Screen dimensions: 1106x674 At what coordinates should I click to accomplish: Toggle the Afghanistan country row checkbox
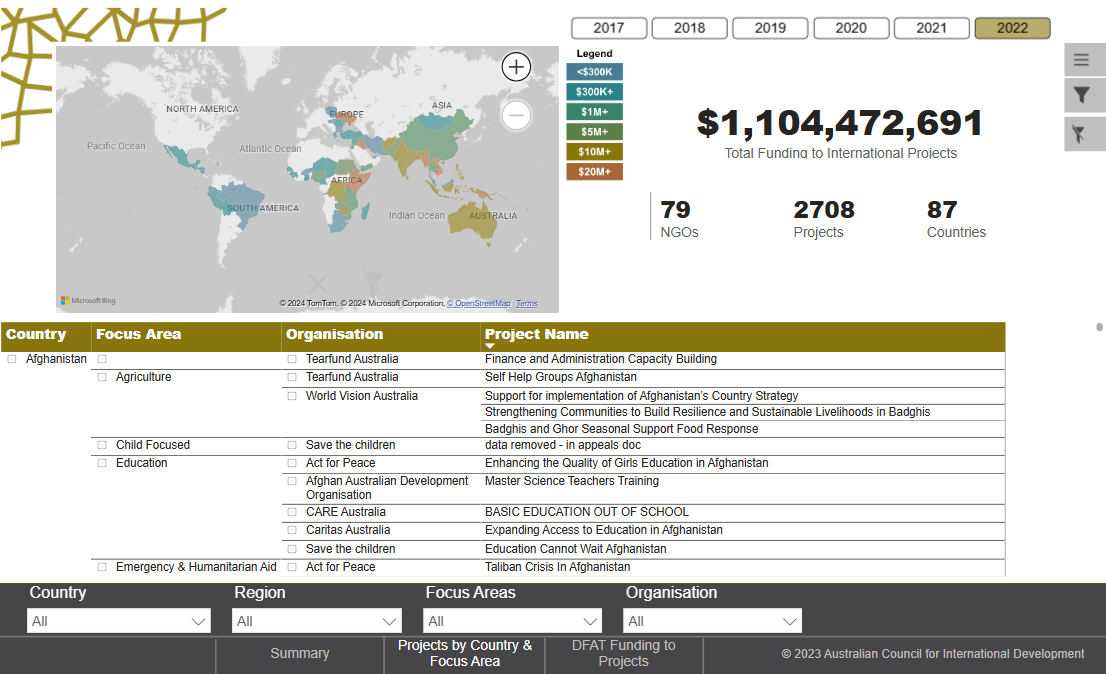pos(12,359)
